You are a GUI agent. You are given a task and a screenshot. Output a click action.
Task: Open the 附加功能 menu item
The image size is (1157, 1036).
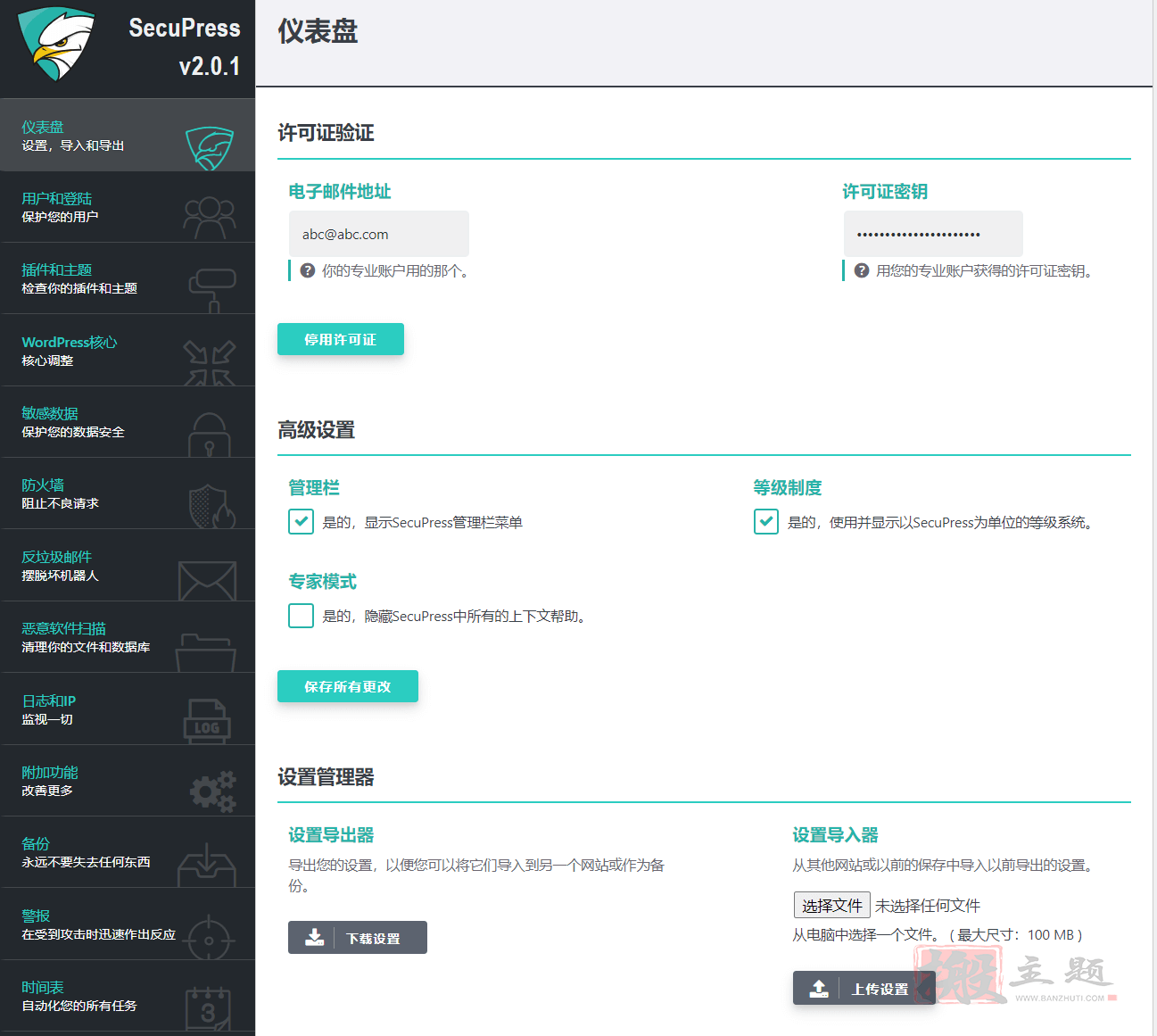click(x=128, y=781)
